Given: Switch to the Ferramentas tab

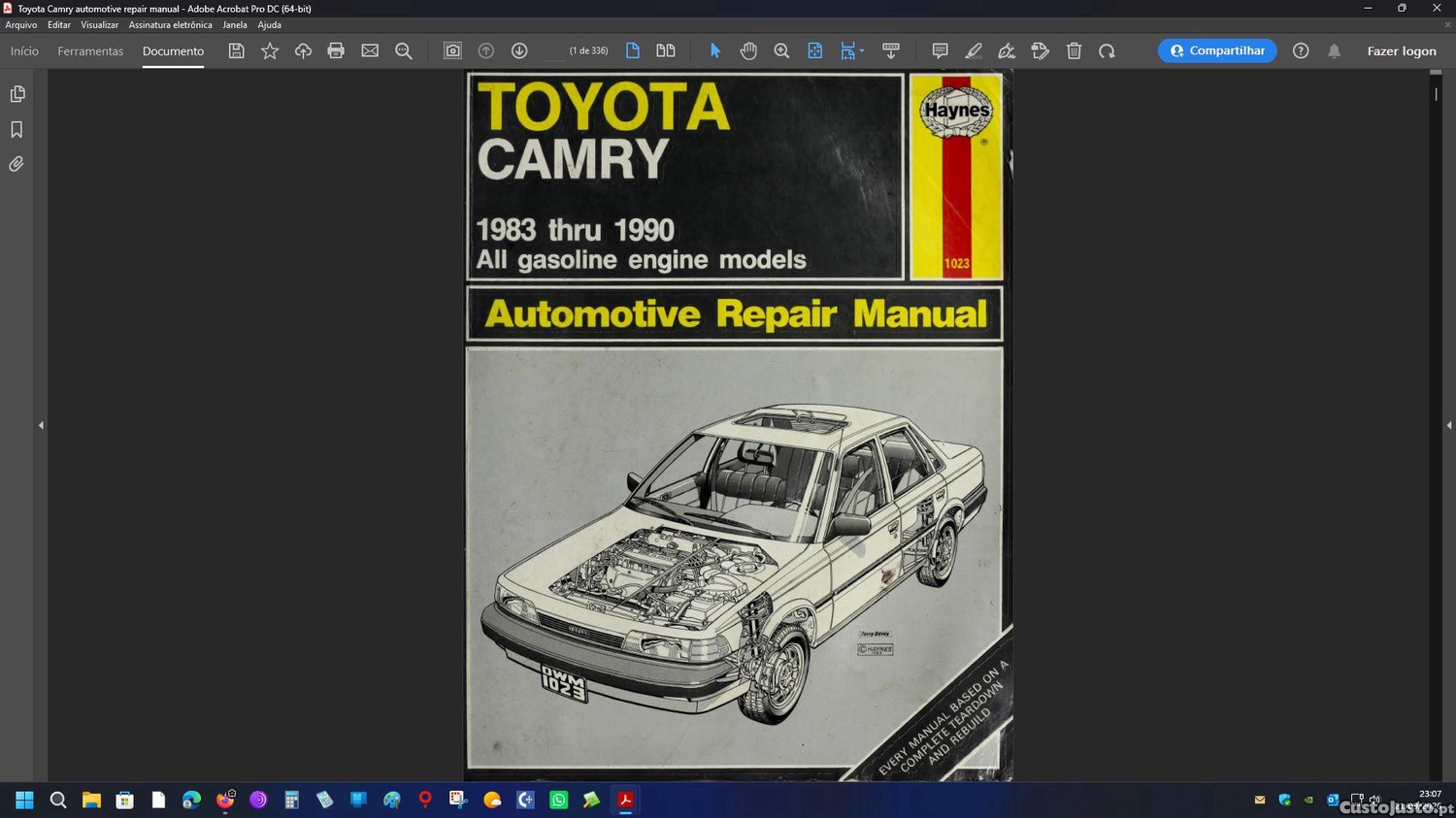Looking at the screenshot, I should pos(90,50).
